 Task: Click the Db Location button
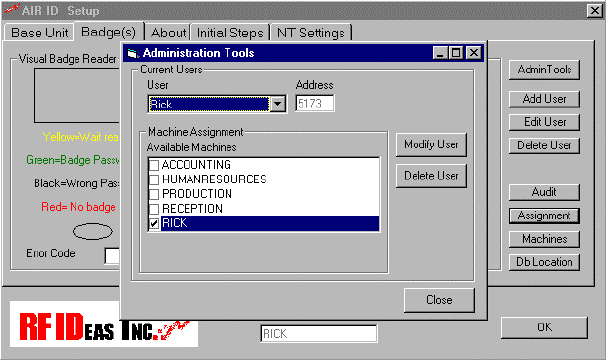tap(544, 262)
